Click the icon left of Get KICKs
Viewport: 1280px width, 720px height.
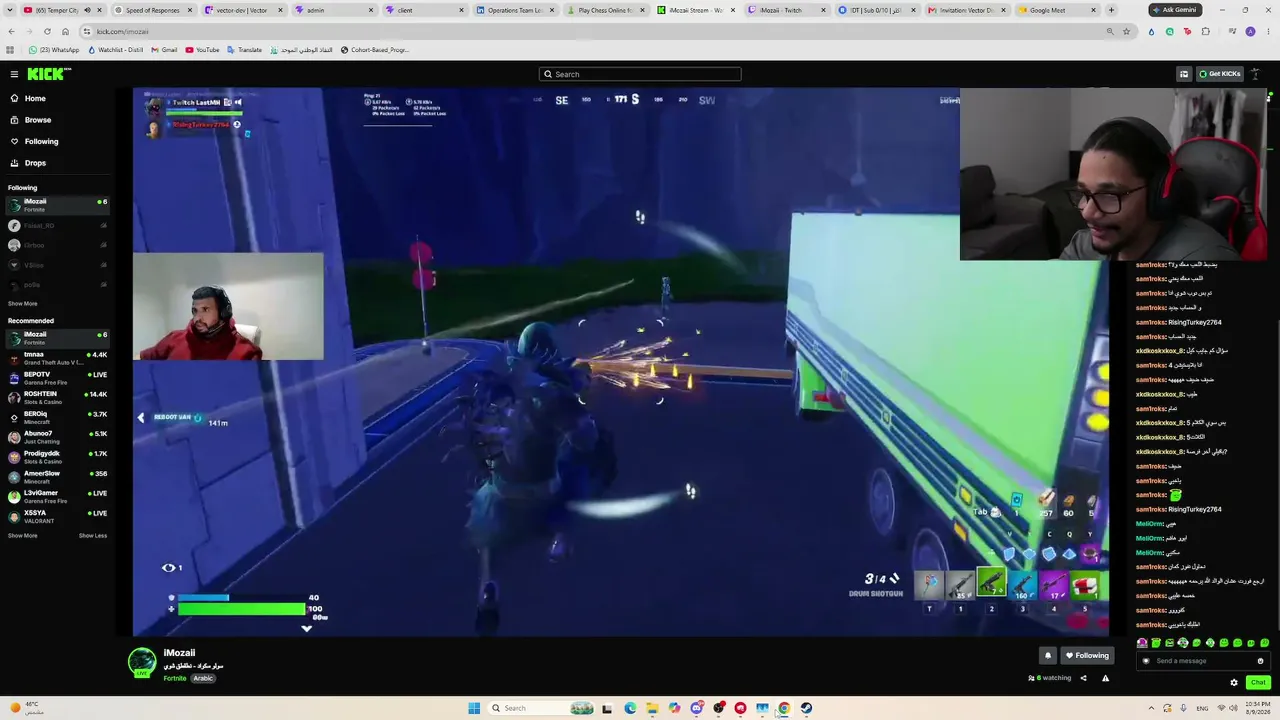[1184, 74]
